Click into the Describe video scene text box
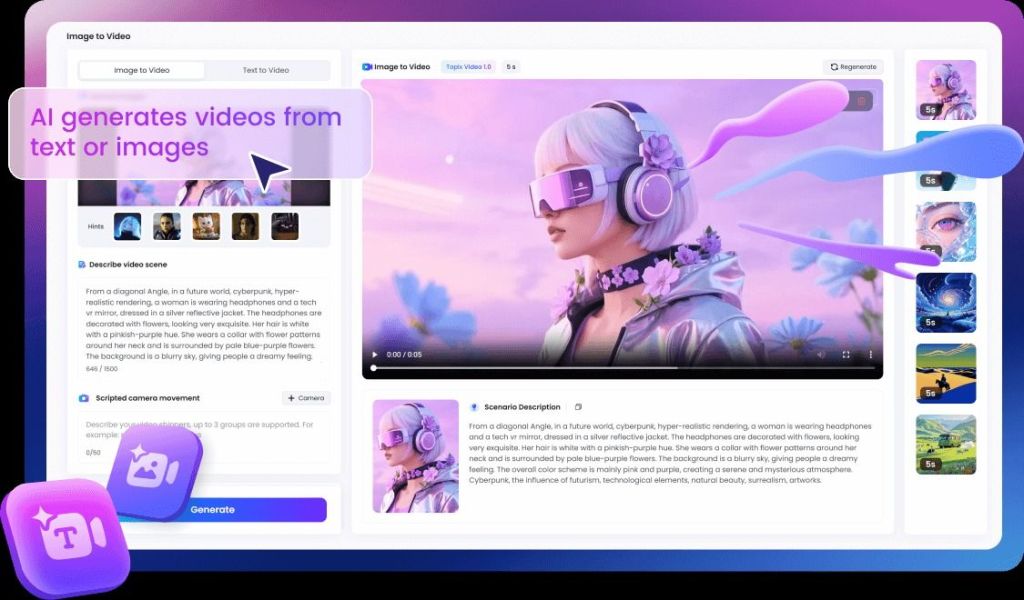Viewport: 1024px width, 600px height. coord(203,320)
